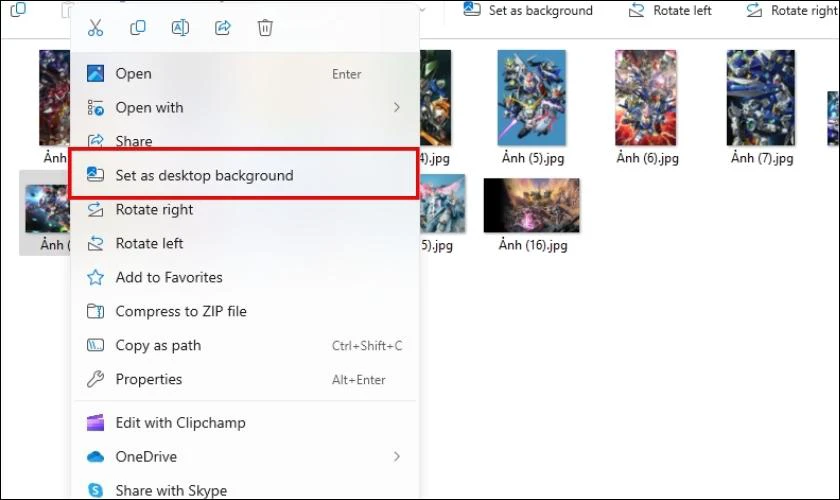Click the Ảnh (16).jpg file name
The image size is (840, 500).
pyautogui.click(x=533, y=245)
